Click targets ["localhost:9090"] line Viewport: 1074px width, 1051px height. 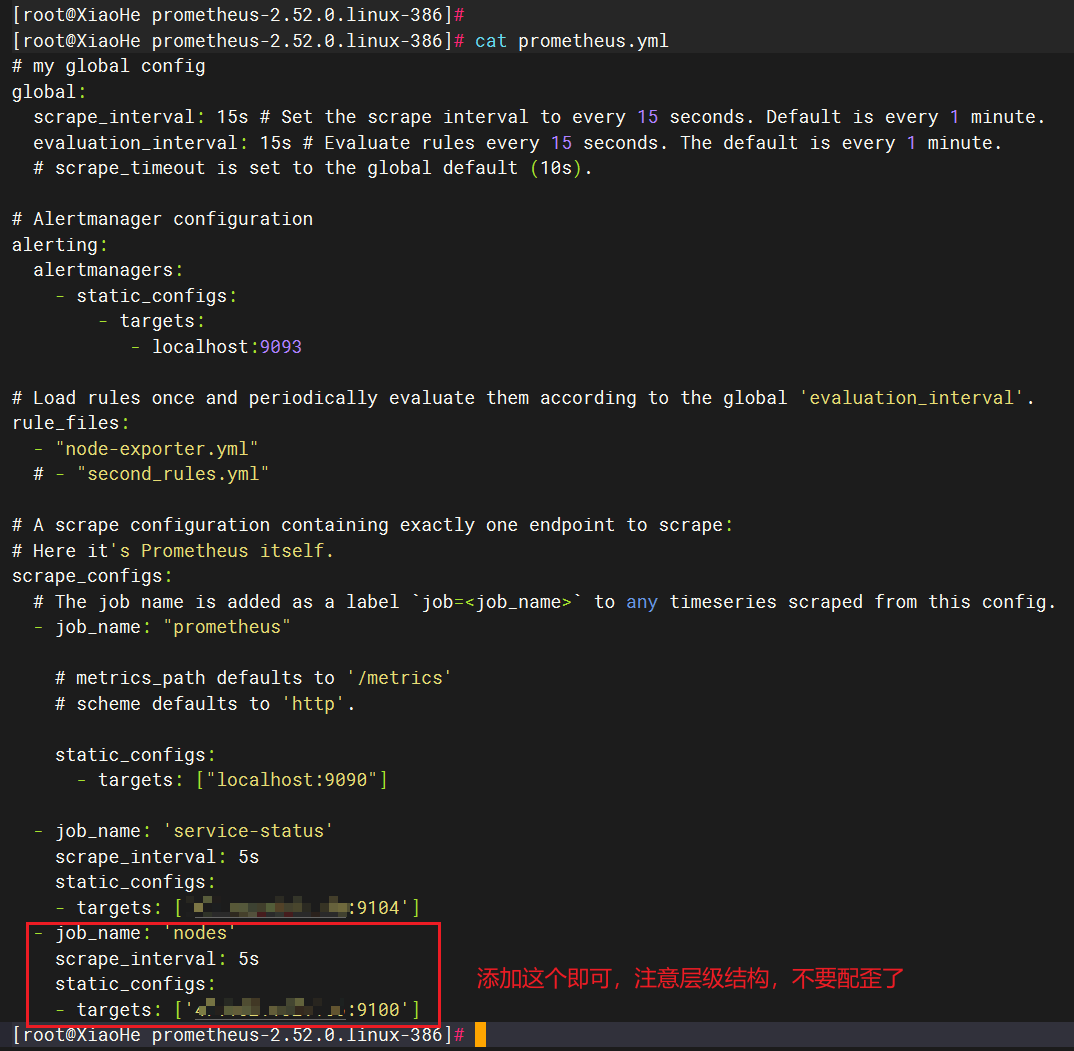(232, 780)
